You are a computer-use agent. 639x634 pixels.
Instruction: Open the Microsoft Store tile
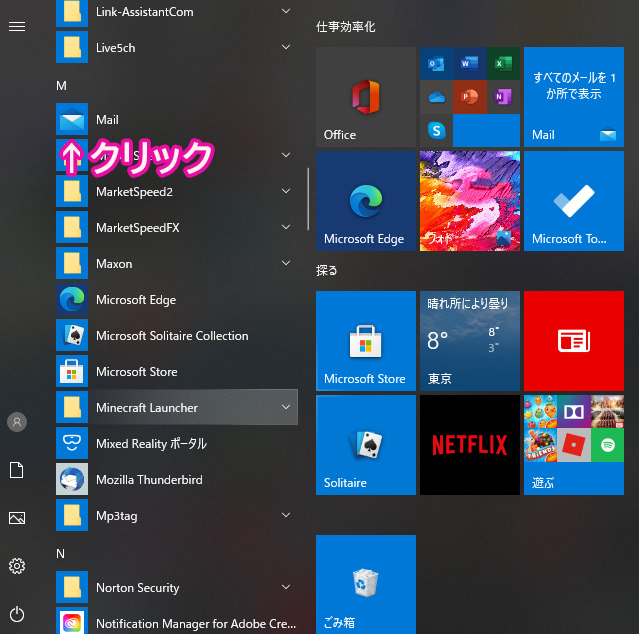366,341
